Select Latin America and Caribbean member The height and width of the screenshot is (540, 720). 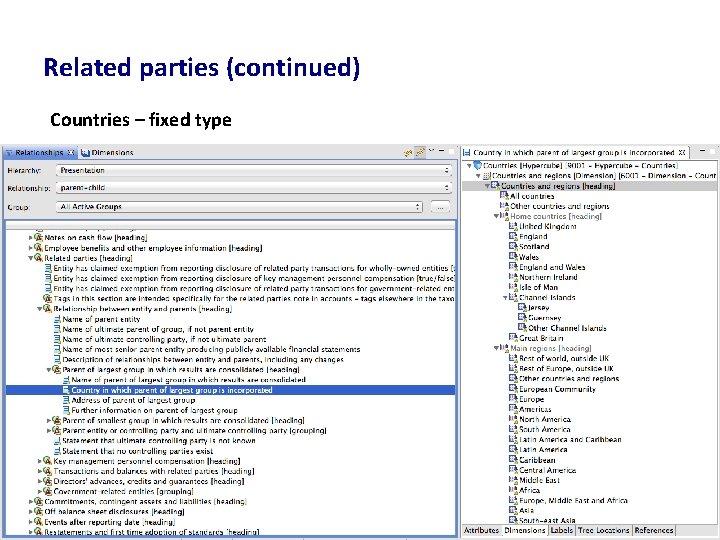[x=570, y=439]
